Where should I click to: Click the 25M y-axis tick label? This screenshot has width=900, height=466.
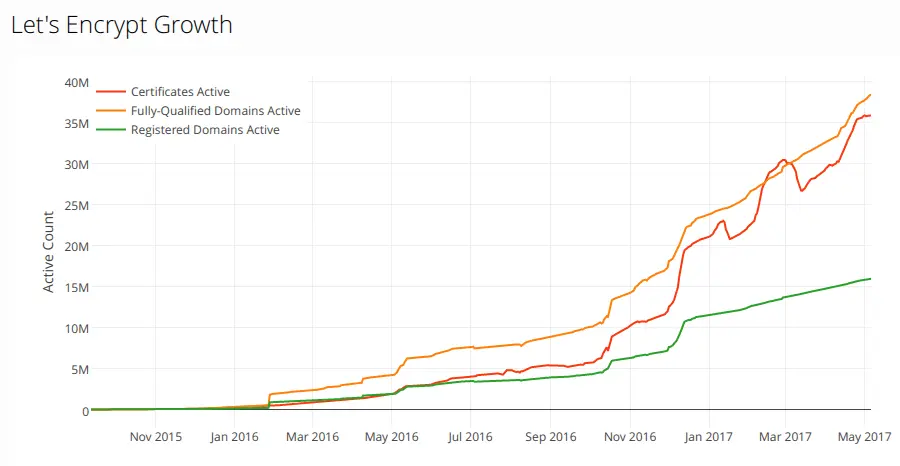tap(77, 205)
